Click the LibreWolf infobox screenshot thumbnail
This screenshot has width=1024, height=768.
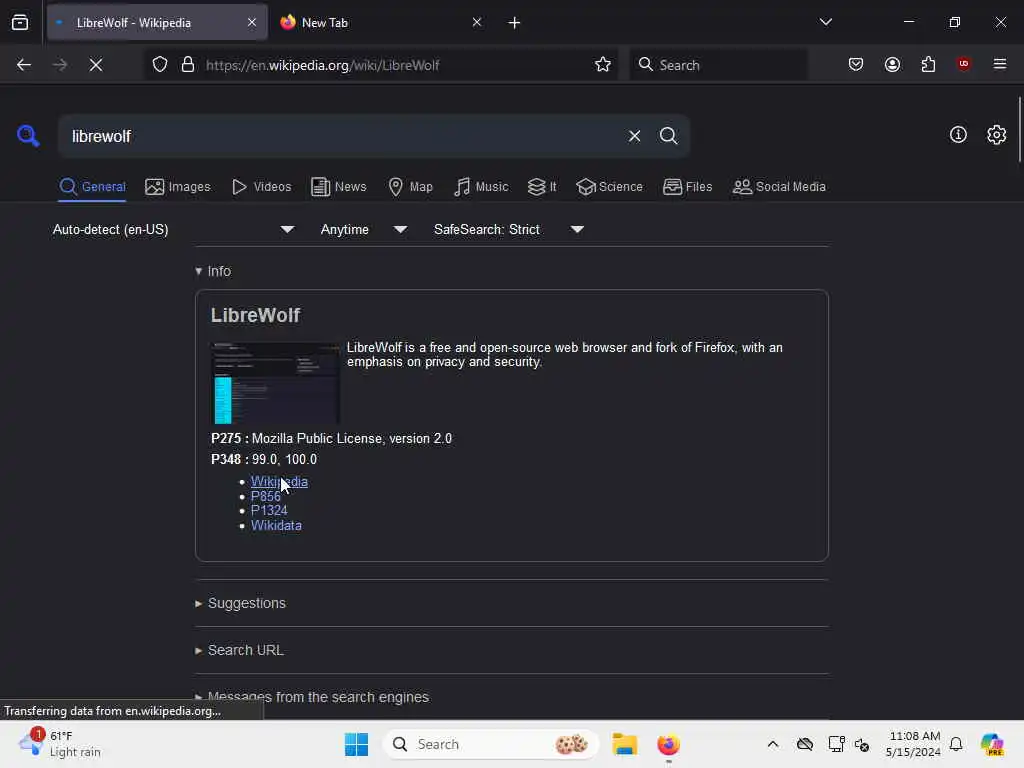pyautogui.click(x=275, y=383)
